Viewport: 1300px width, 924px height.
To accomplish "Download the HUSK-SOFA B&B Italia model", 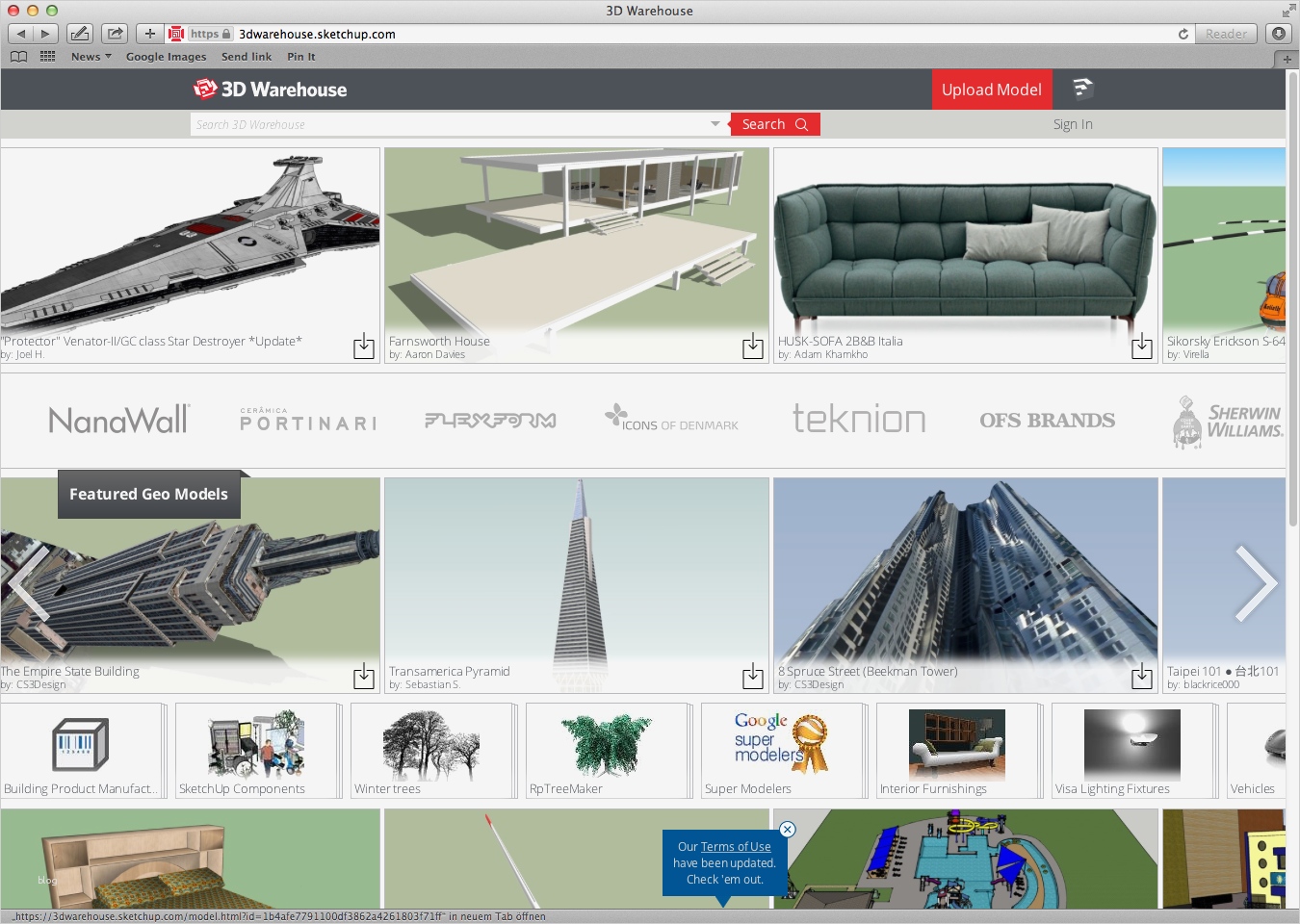I will pos(1142,346).
